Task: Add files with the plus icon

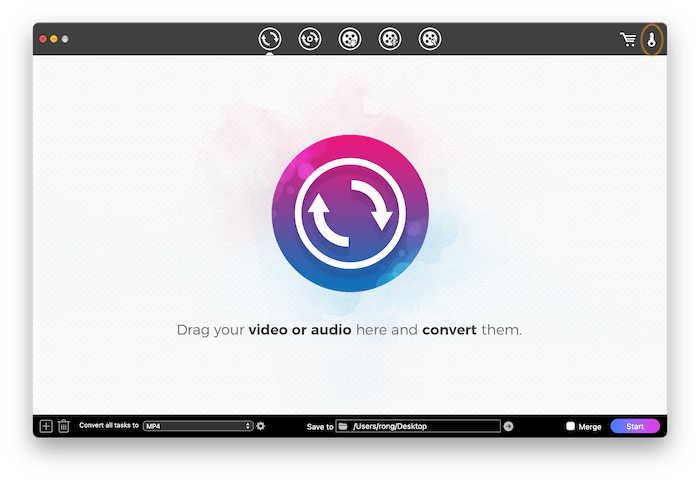Action: click(46, 426)
